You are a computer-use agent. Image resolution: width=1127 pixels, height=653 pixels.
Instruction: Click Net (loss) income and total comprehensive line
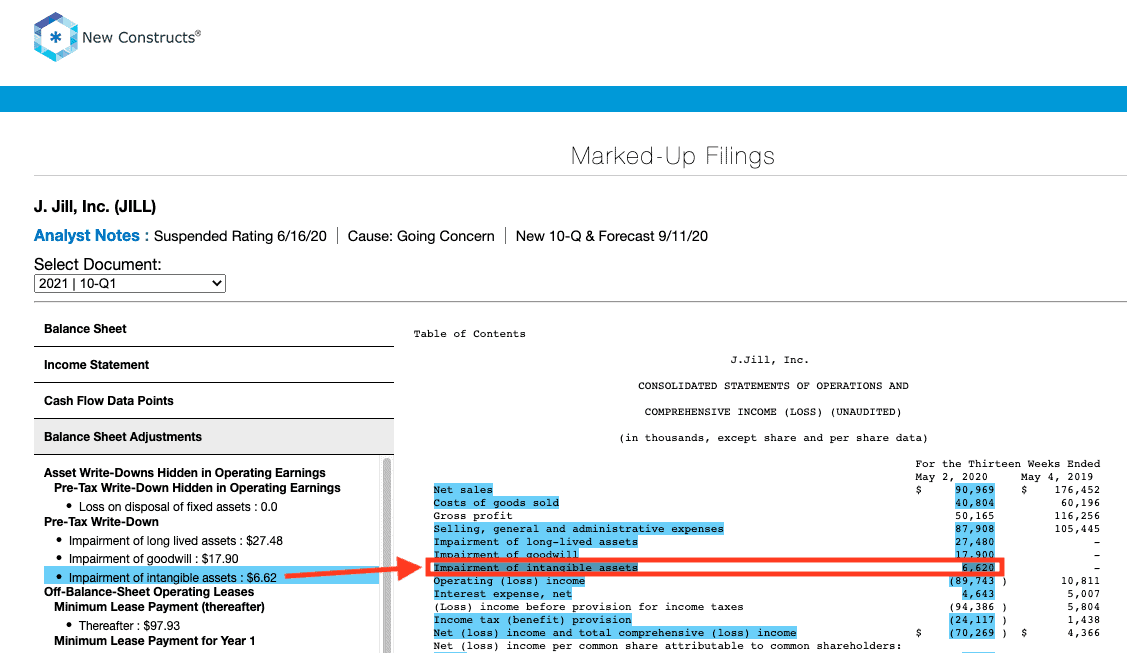pos(615,632)
